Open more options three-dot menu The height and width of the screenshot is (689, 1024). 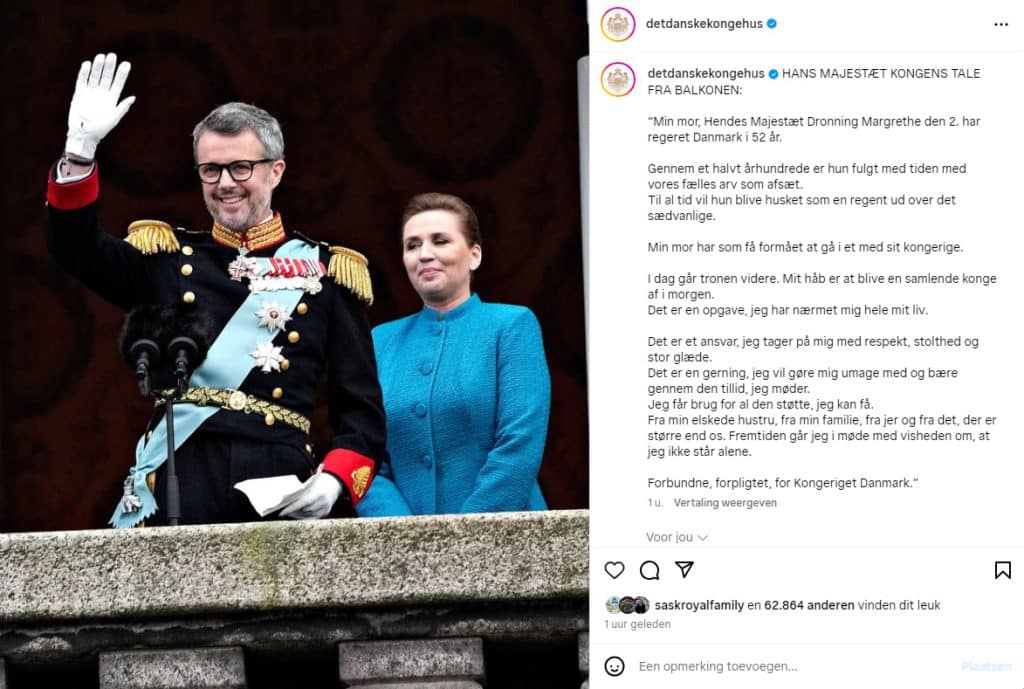click(x=1000, y=24)
